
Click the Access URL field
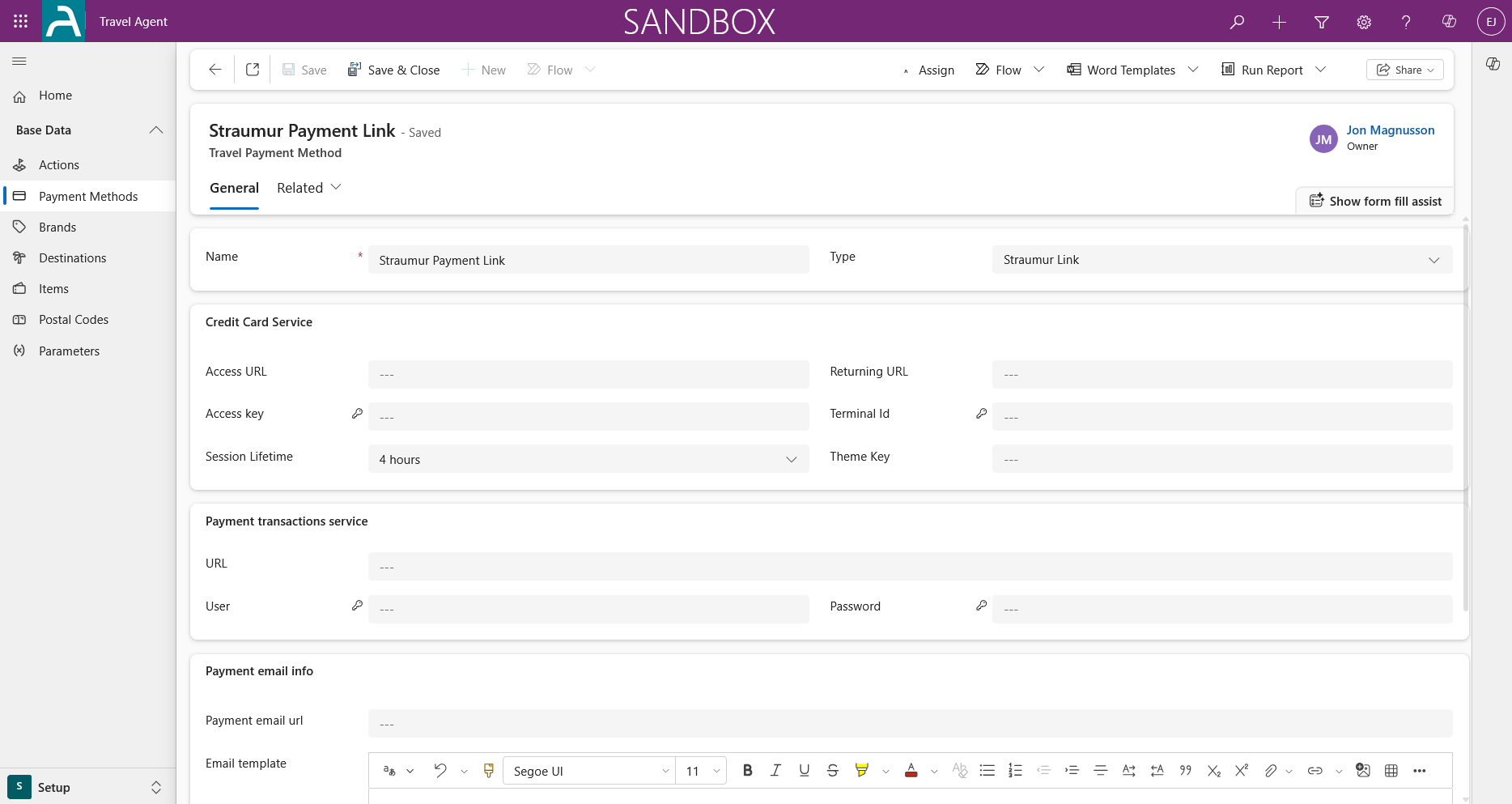point(588,374)
